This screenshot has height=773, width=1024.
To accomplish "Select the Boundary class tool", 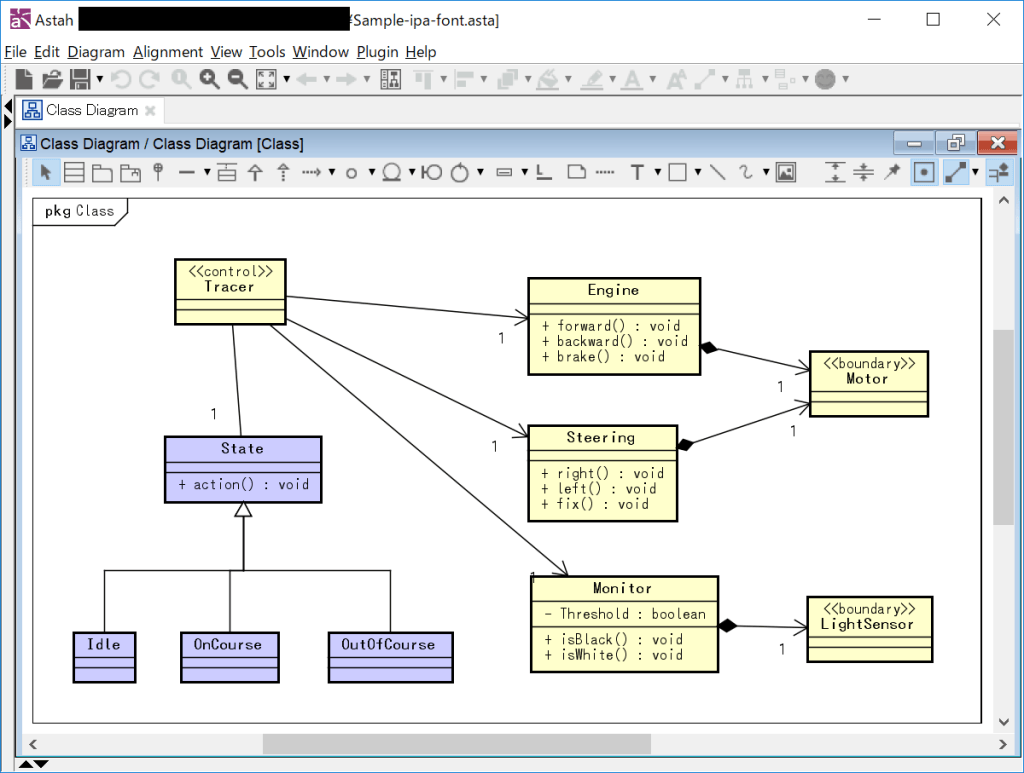I will tap(431, 172).
